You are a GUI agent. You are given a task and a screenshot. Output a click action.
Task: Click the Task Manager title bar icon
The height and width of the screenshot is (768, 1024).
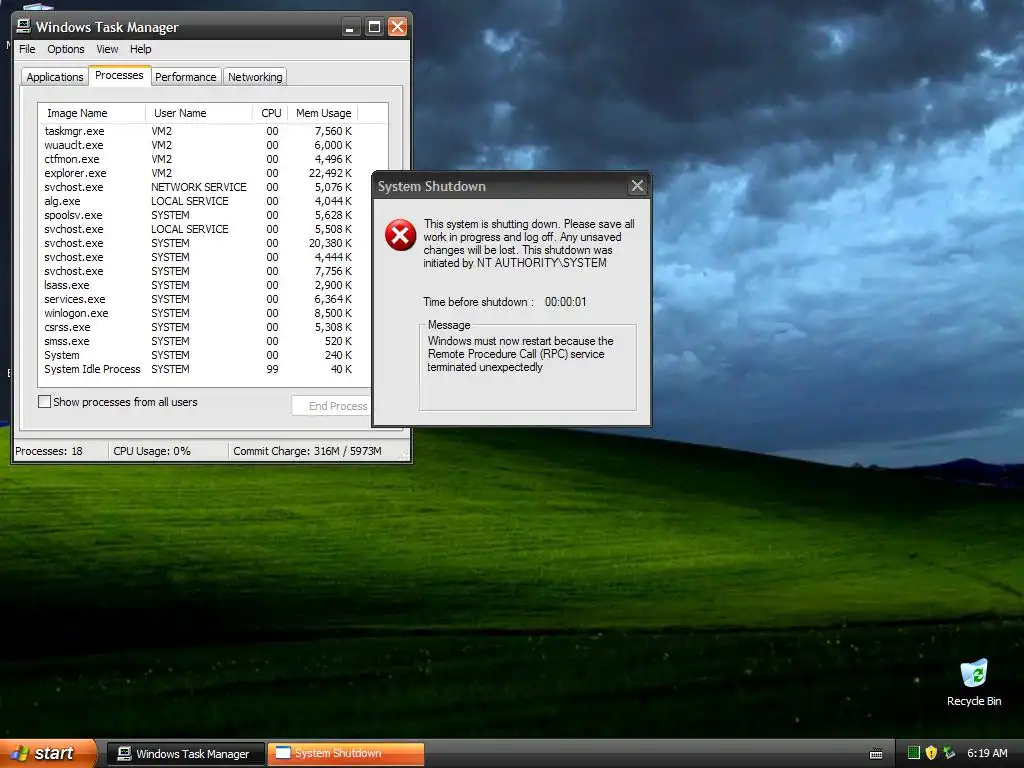24,26
